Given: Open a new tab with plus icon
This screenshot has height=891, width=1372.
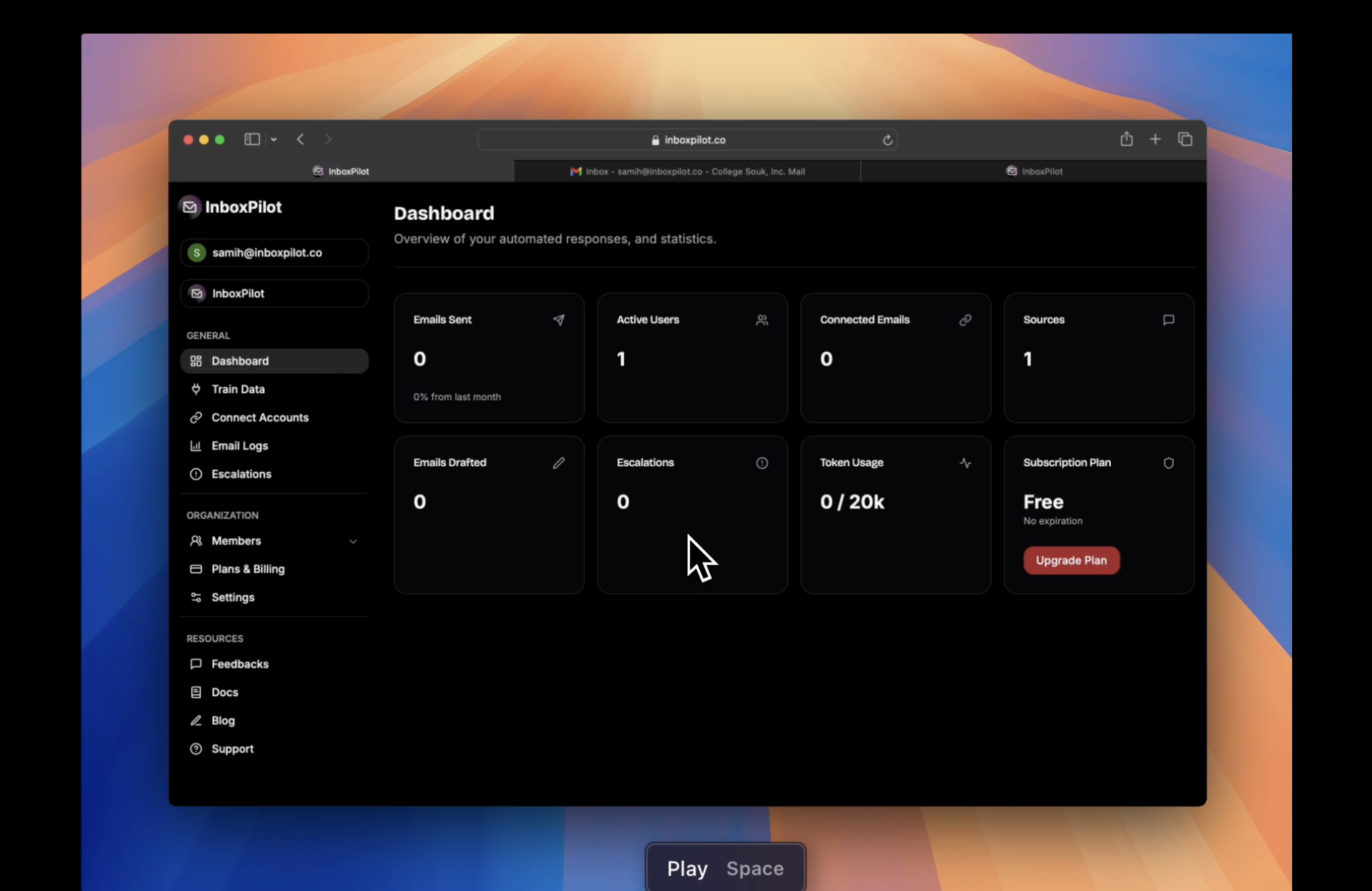Looking at the screenshot, I should click(1155, 139).
